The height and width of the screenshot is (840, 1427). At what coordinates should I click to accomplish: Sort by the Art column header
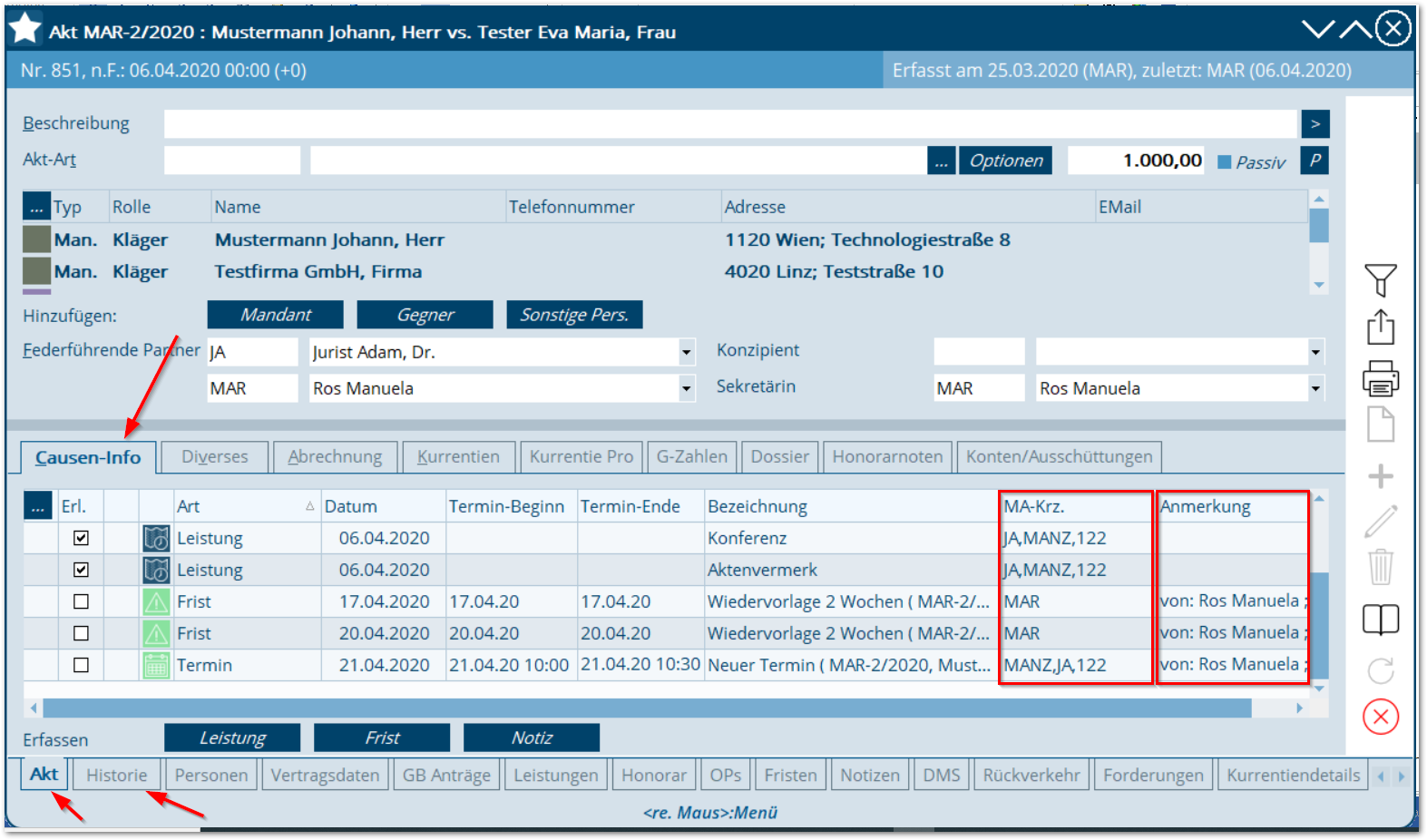(x=246, y=506)
